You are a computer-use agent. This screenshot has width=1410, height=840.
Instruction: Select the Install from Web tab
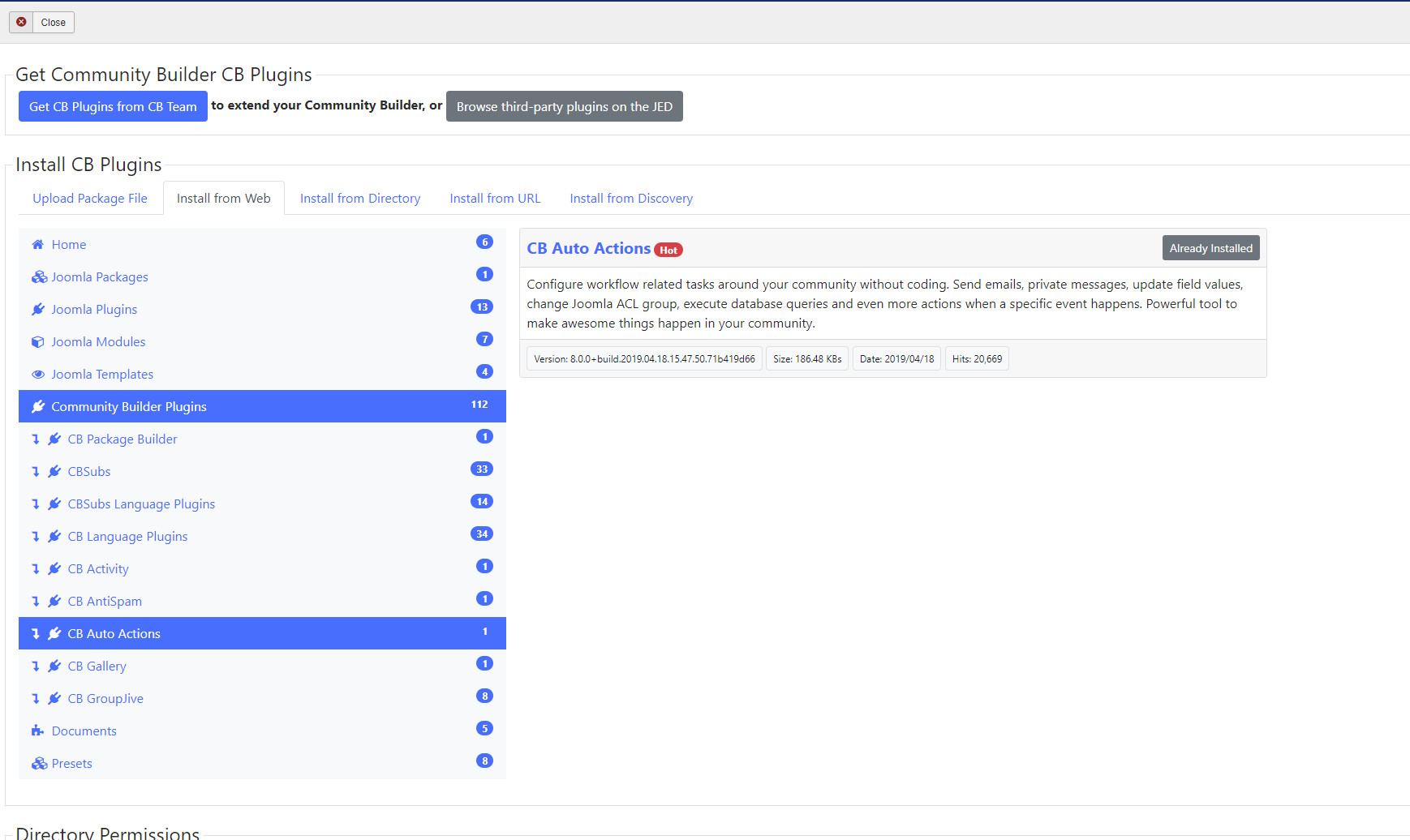point(224,199)
